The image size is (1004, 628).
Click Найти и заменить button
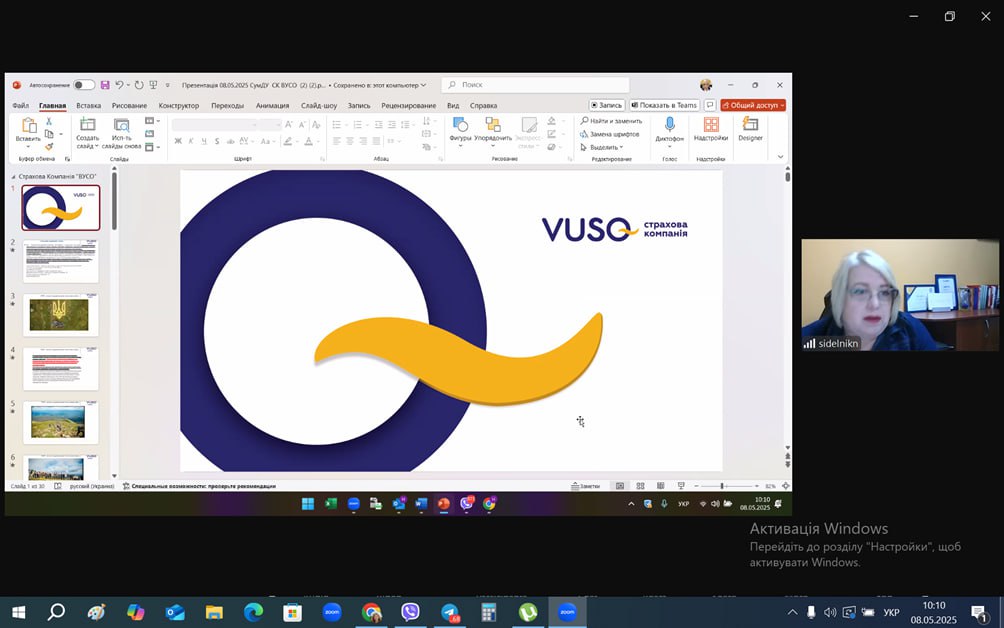611,121
